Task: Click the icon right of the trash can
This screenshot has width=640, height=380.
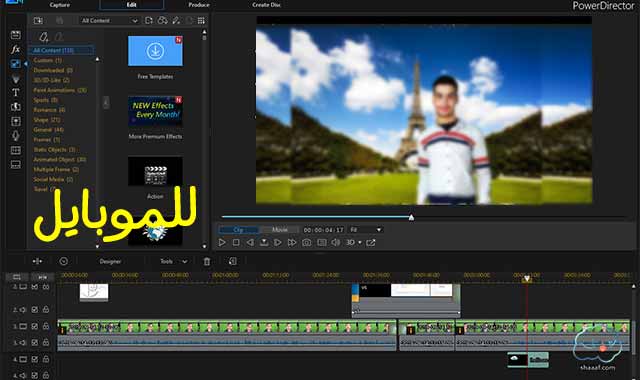Action: point(233,261)
